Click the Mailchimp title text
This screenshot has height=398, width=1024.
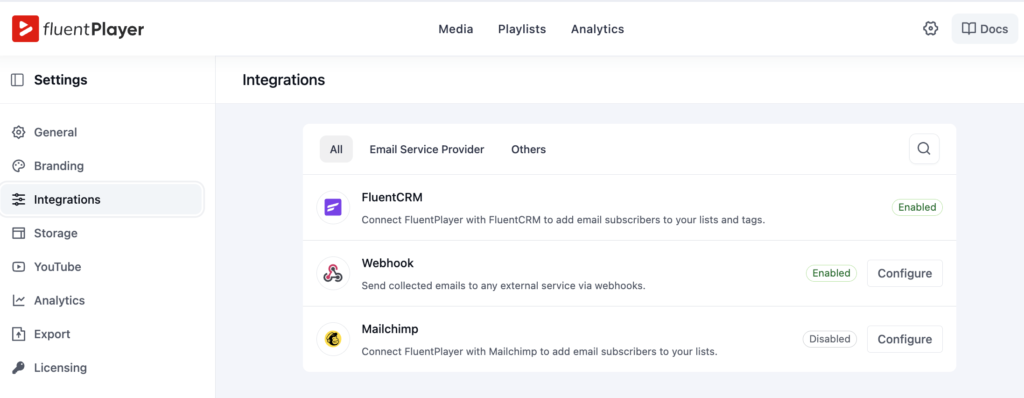point(390,329)
